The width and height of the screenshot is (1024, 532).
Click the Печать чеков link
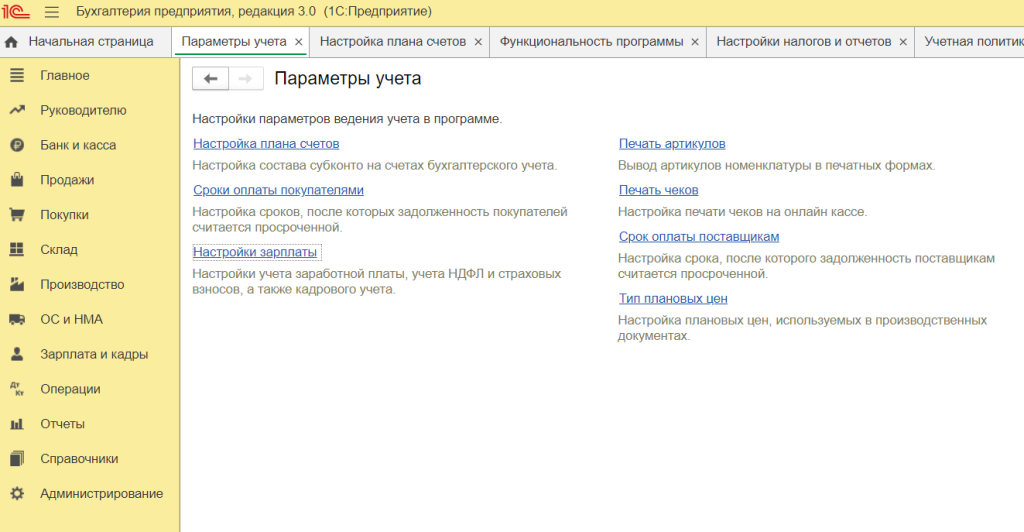(x=658, y=190)
